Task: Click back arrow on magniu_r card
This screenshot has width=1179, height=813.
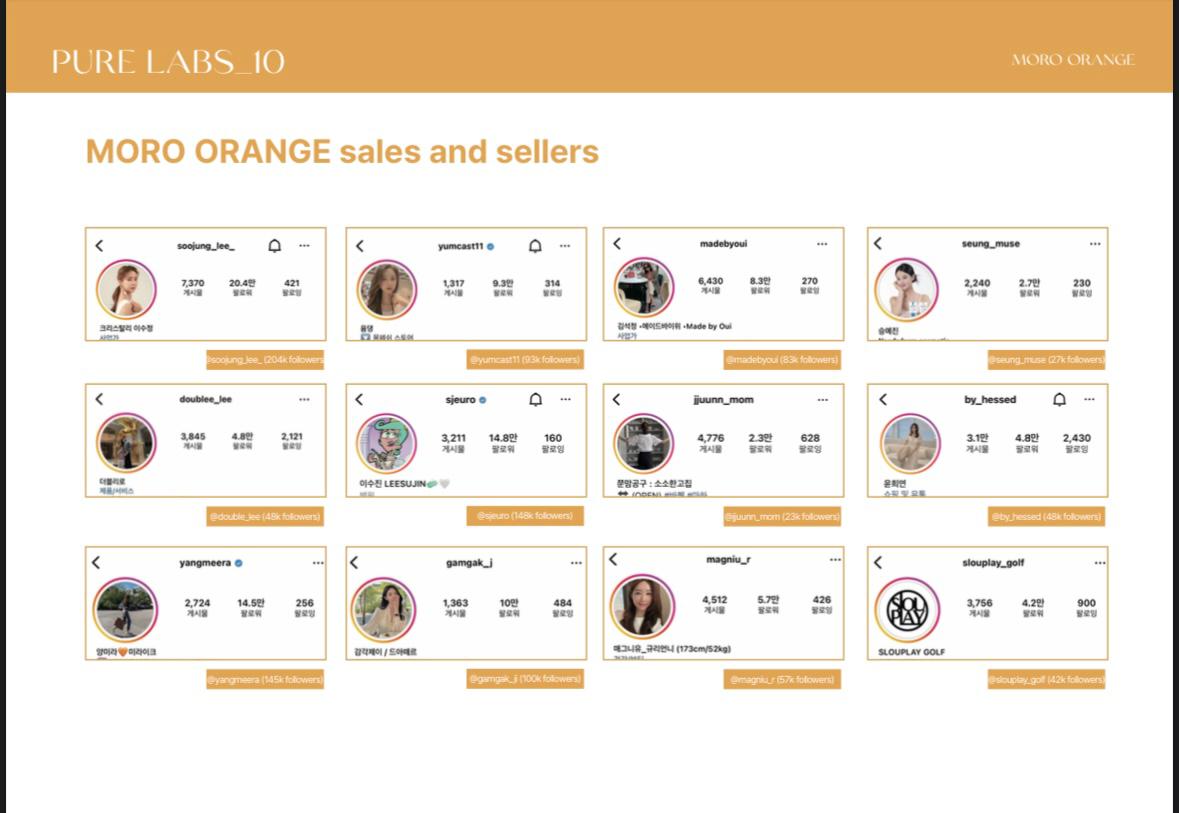Action: (x=614, y=560)
